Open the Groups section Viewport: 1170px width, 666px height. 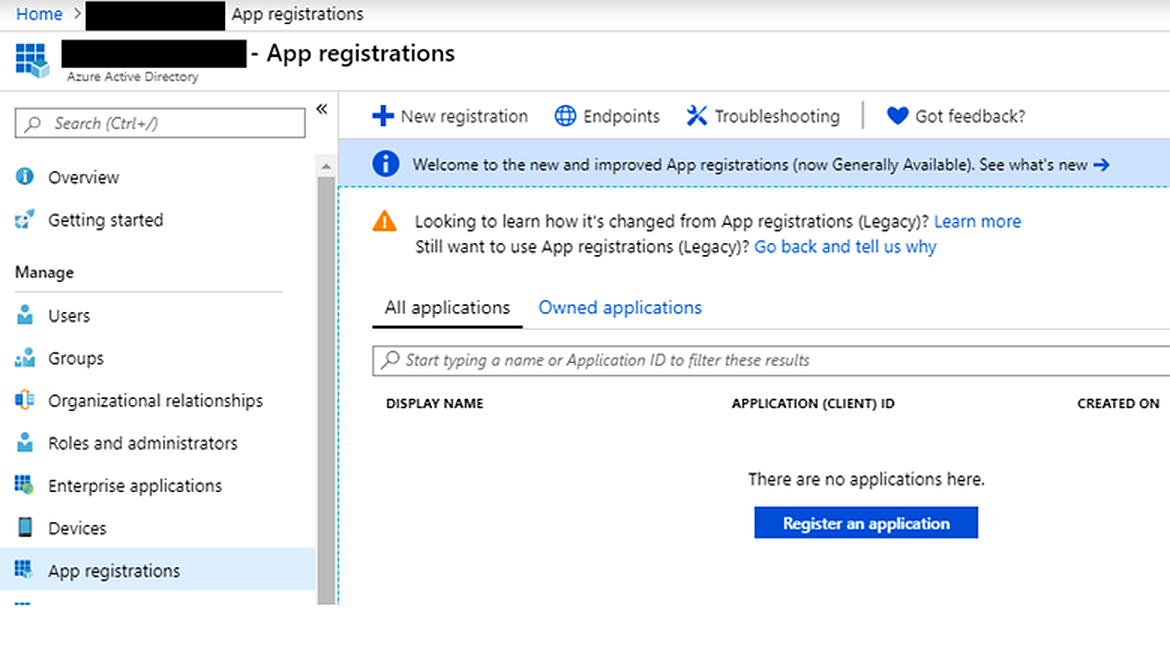[x=75, y=358]
